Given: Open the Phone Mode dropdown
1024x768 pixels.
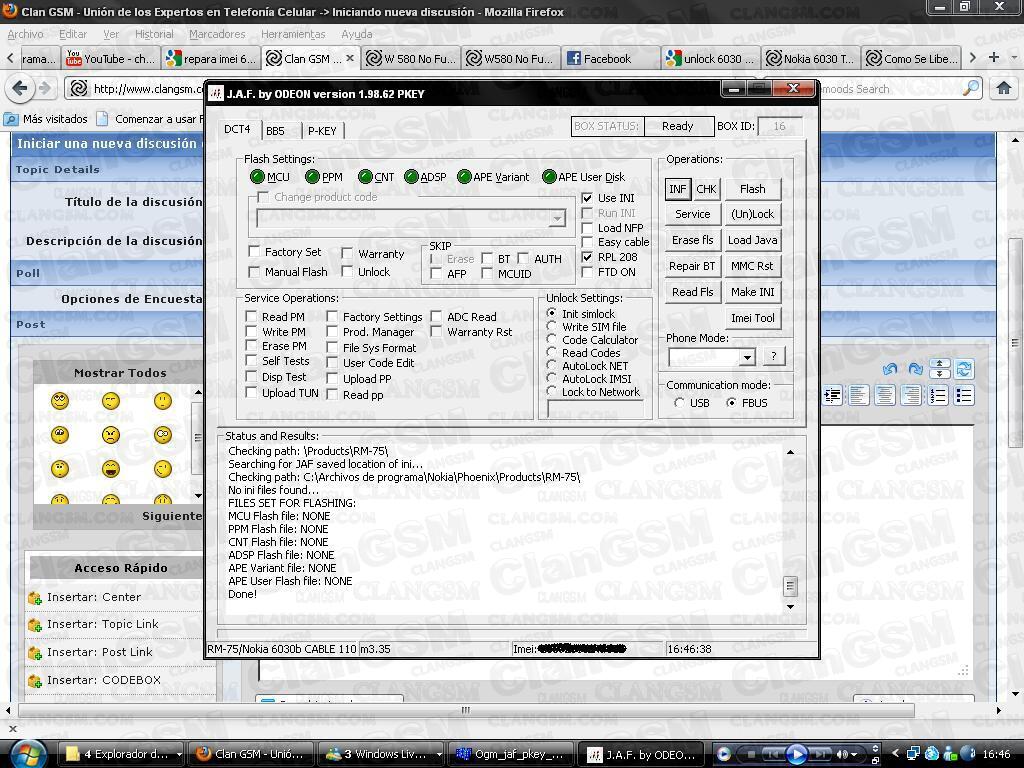Looking at the screenshot, I should [x=747, y=357].
